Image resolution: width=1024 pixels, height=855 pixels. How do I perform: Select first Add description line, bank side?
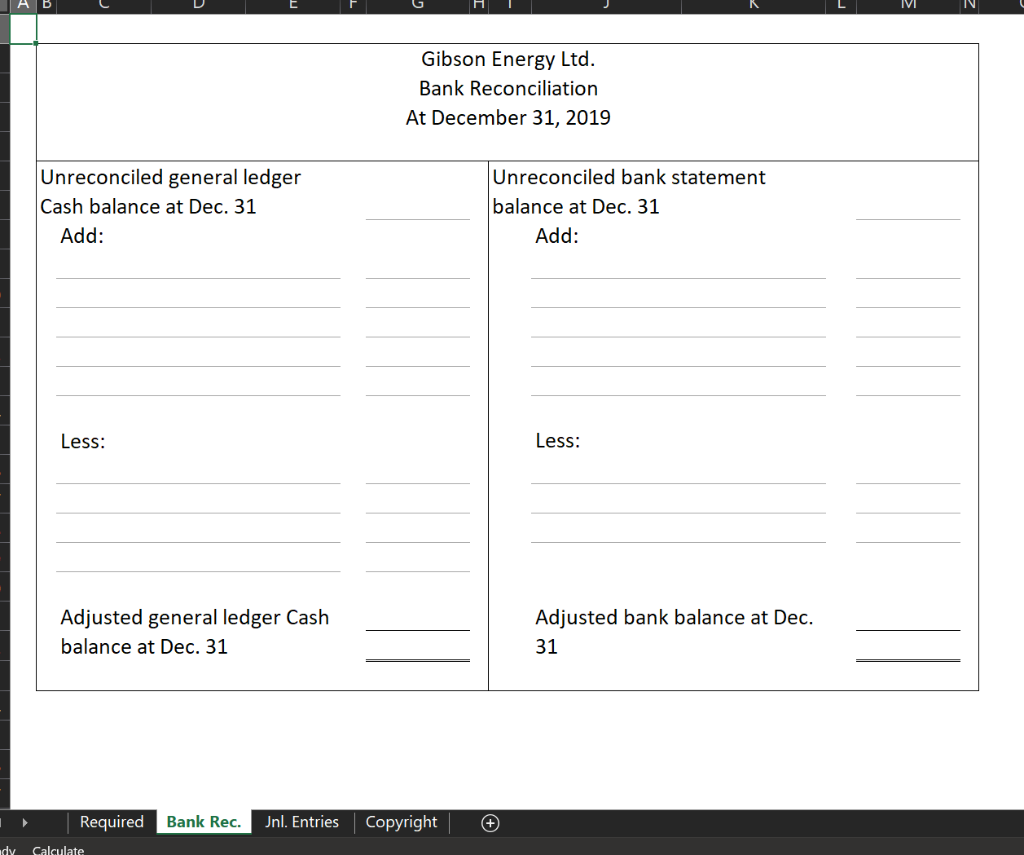coord(679,265)
